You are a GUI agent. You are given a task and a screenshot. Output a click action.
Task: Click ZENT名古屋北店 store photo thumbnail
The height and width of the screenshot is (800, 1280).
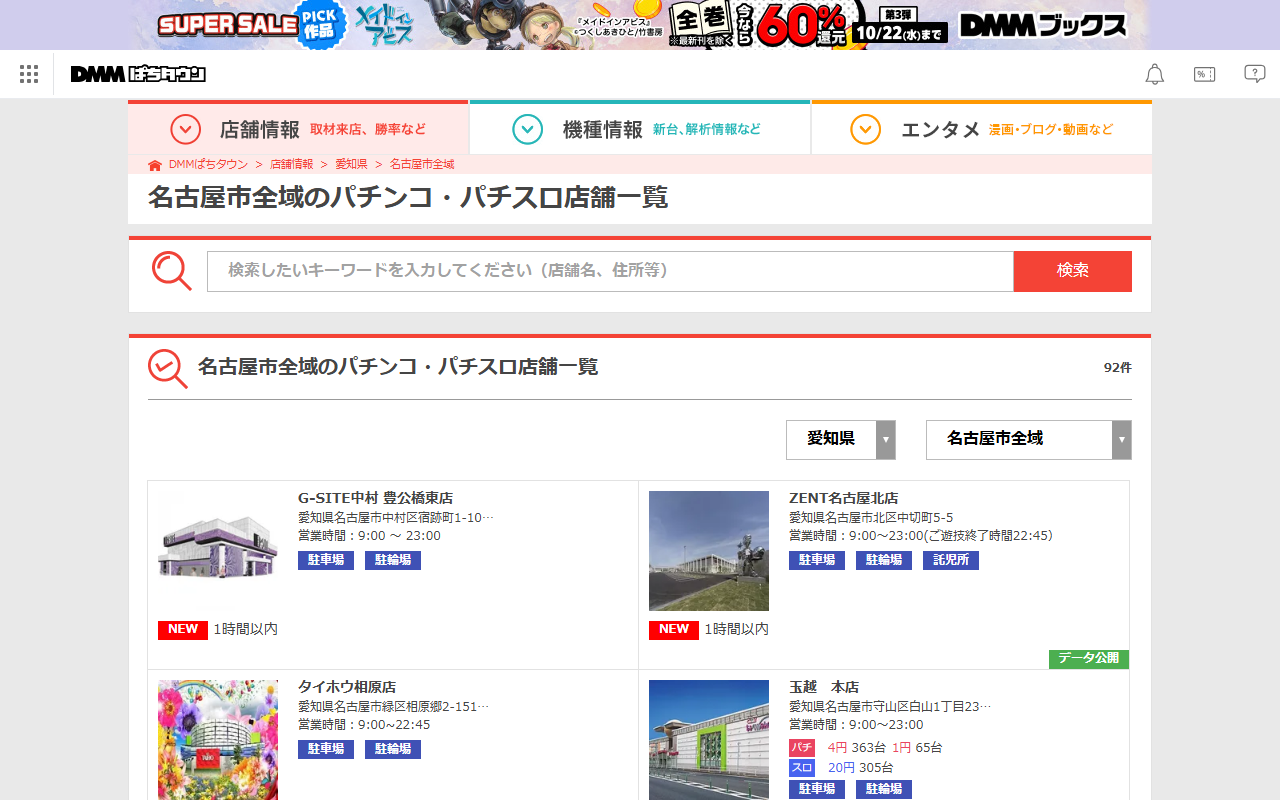pos(709,551)
